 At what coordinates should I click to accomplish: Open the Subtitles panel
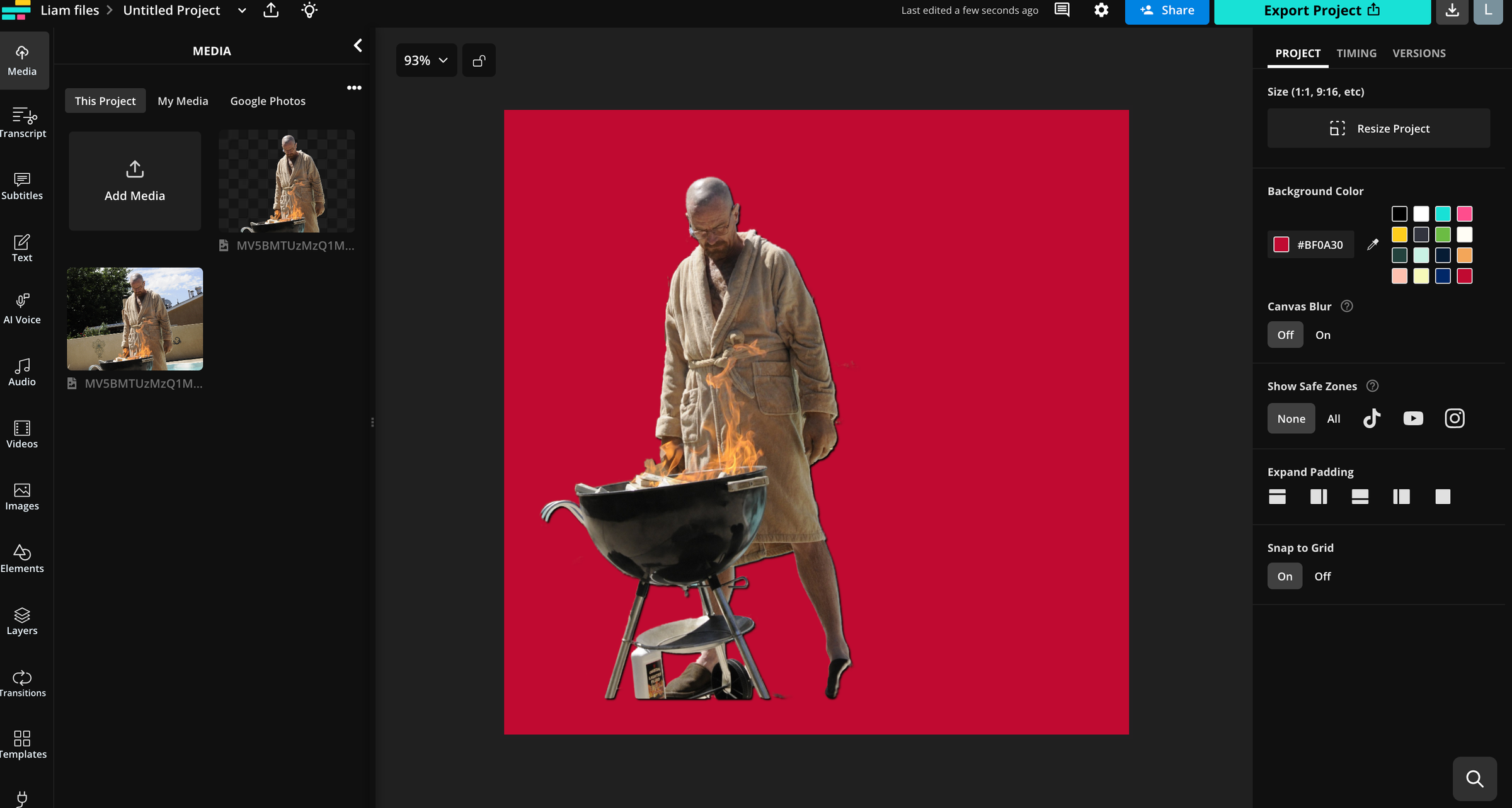[x=22, y=185]
